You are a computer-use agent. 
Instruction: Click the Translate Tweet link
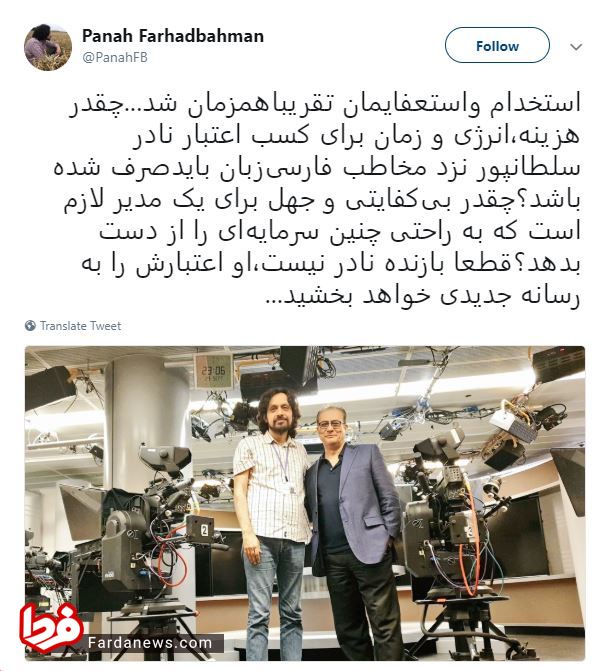pyautogui.click(x=80, y=326)
